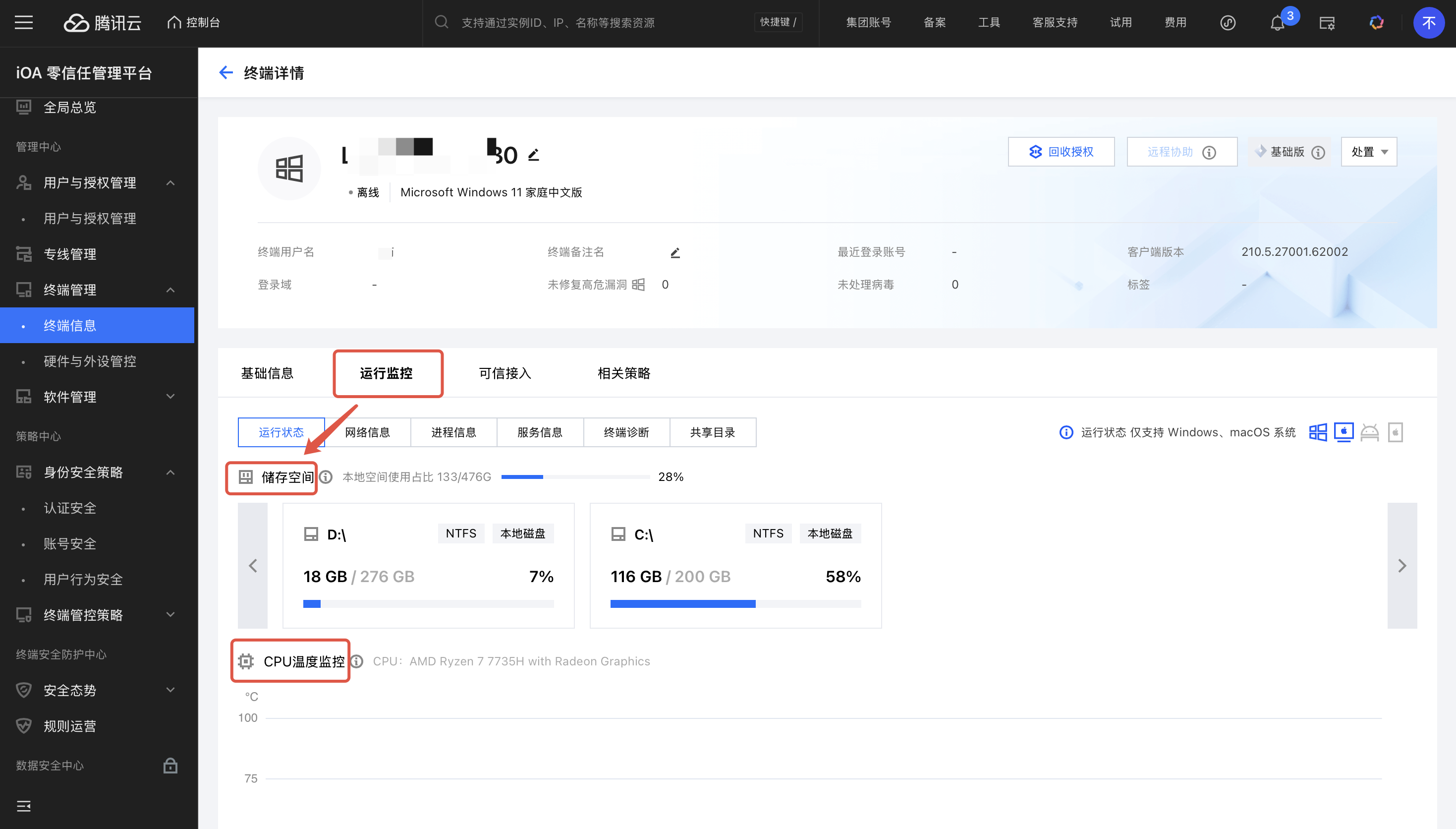Viewport: 1456px width, 829px height.
Task: Click the 腾讯云 logo
Action: coord(103,23)
